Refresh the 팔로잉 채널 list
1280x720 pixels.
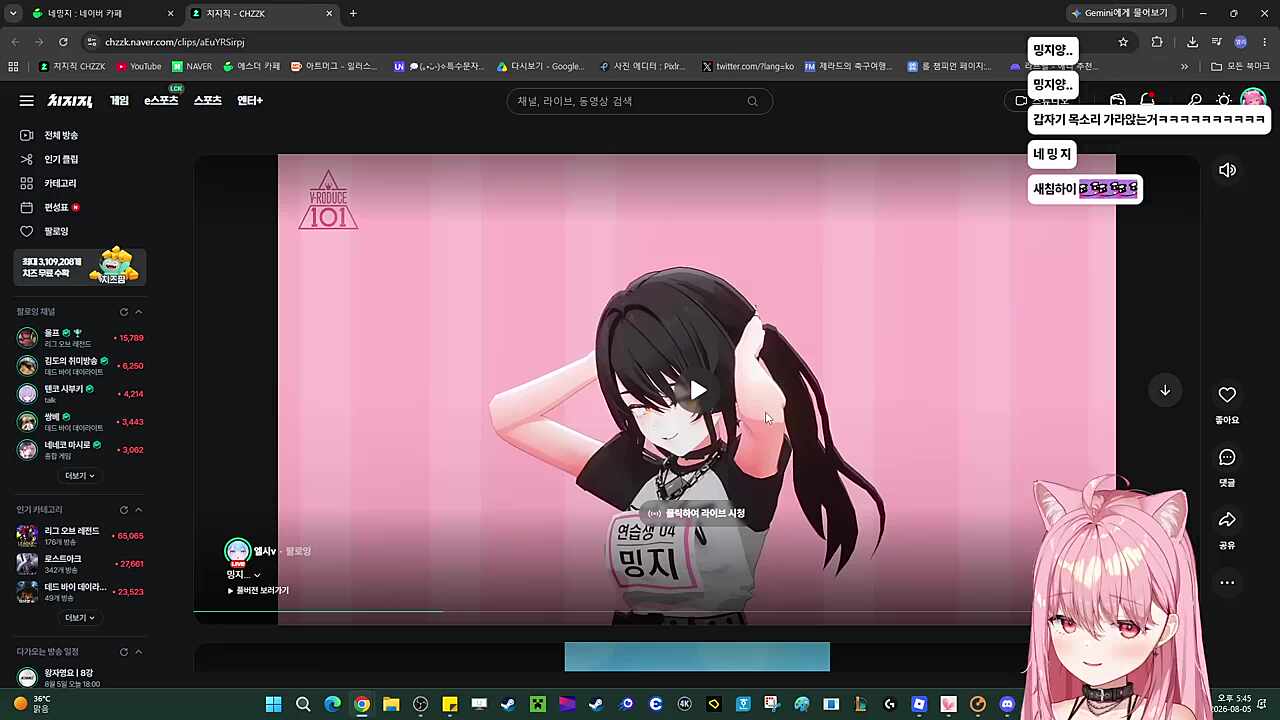(124, 312)
